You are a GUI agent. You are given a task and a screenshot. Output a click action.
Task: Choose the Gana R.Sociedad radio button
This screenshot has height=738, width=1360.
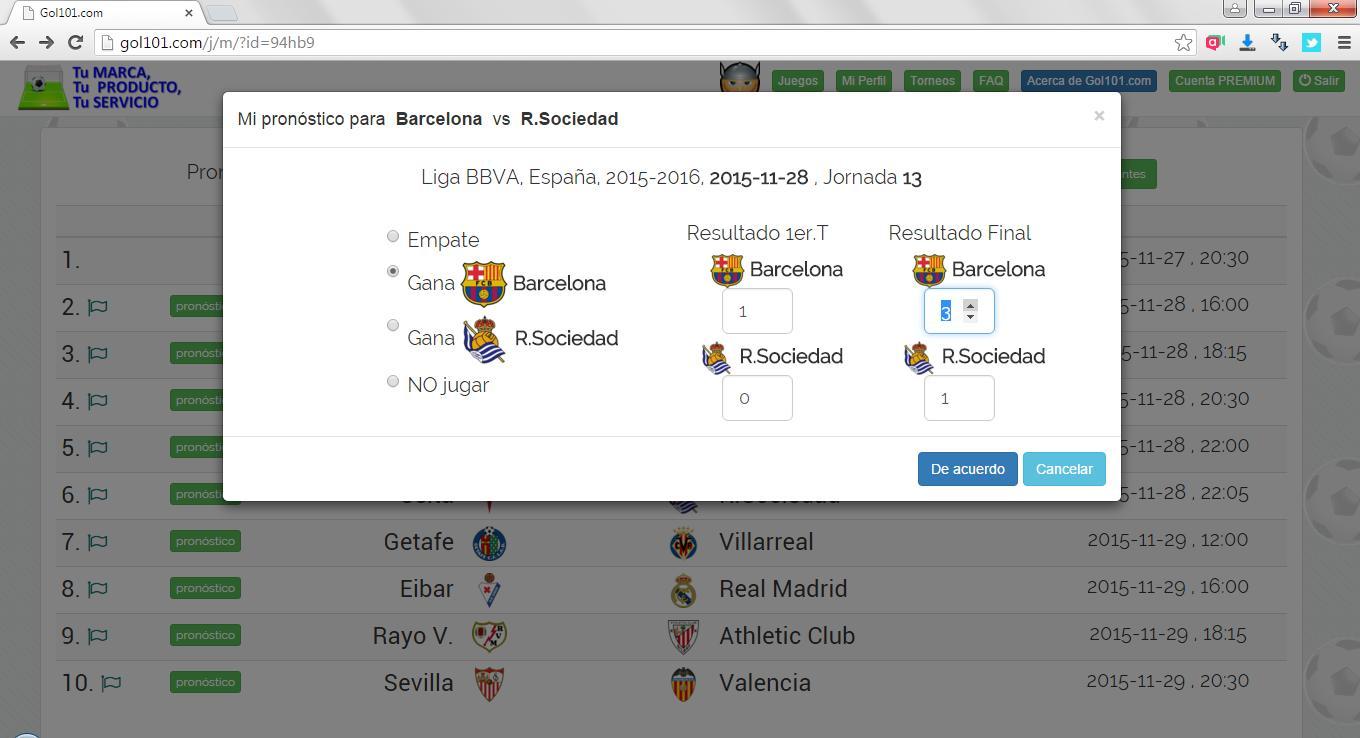coord(393,325)
